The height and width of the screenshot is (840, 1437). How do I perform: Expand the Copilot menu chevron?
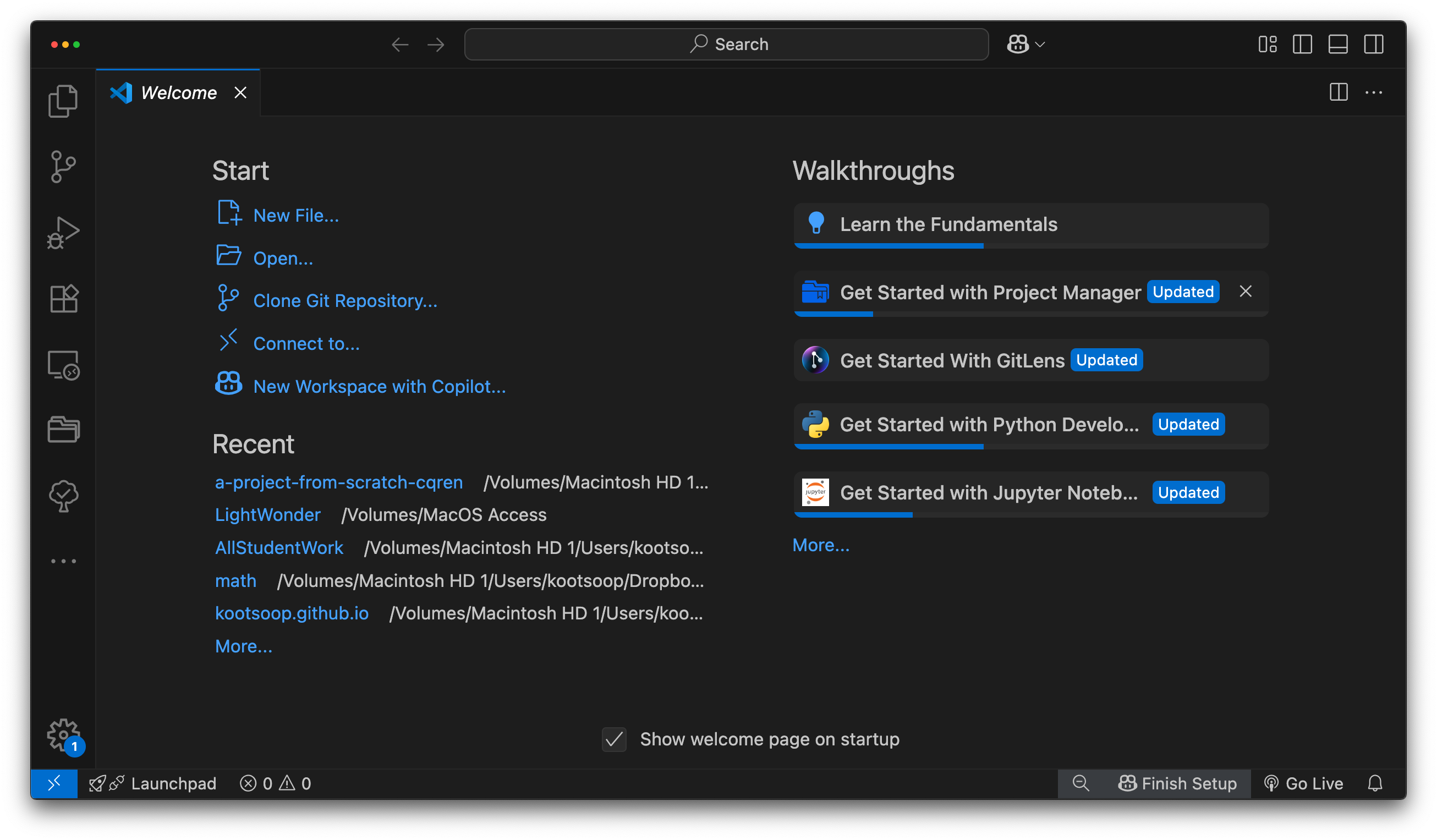pos(1040,45)
